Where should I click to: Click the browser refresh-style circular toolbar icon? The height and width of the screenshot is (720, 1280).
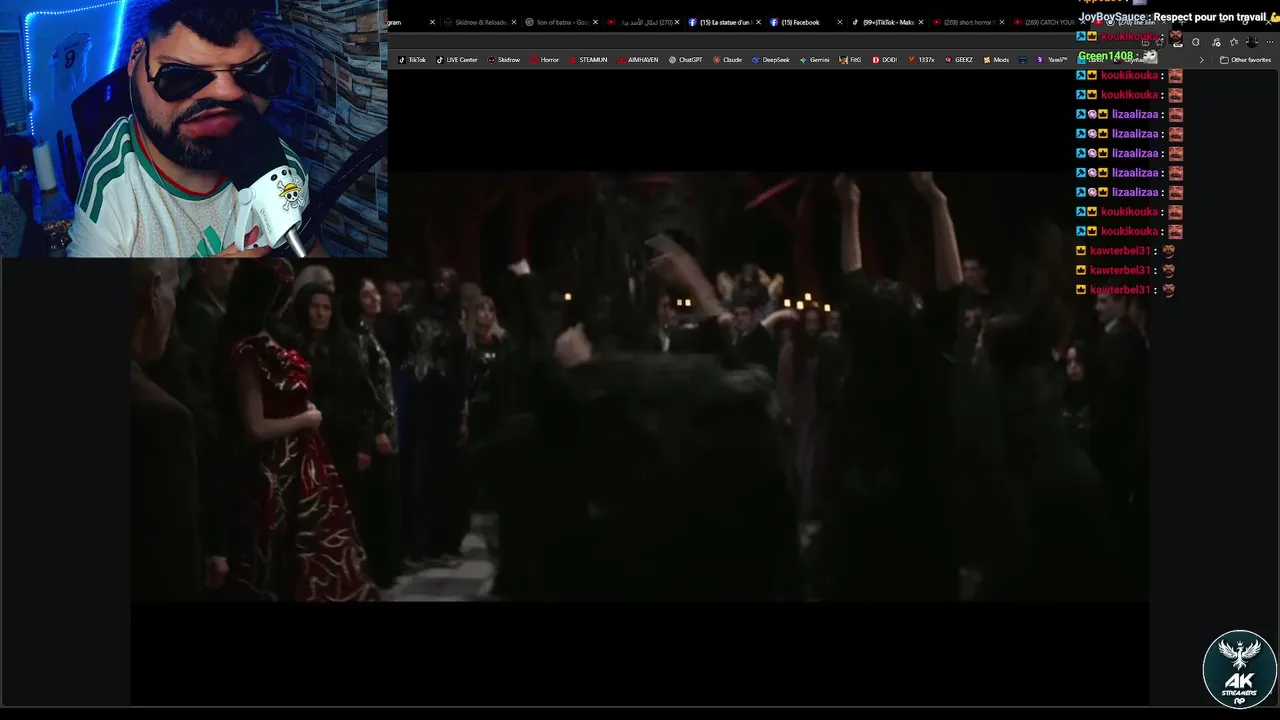click(x=1196, y=42)
